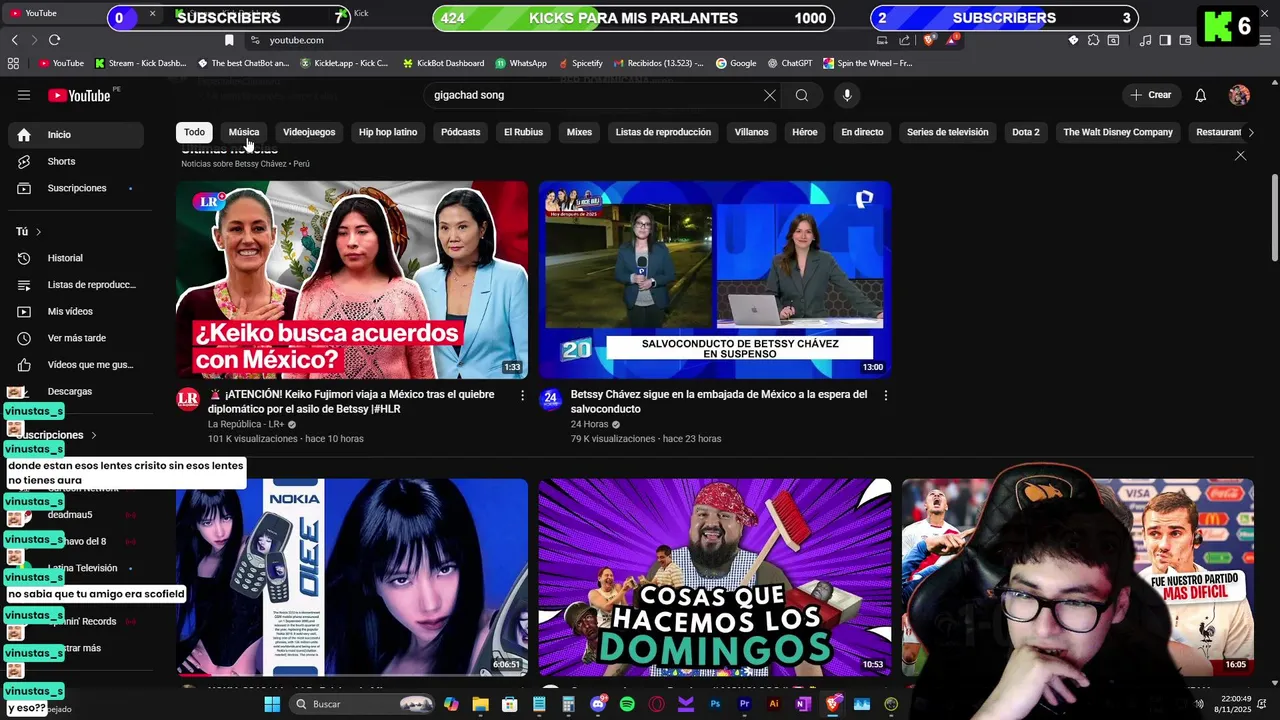
Task: Open LR channel avatar beside Keiko video
Action: click(x=188, y=400)
